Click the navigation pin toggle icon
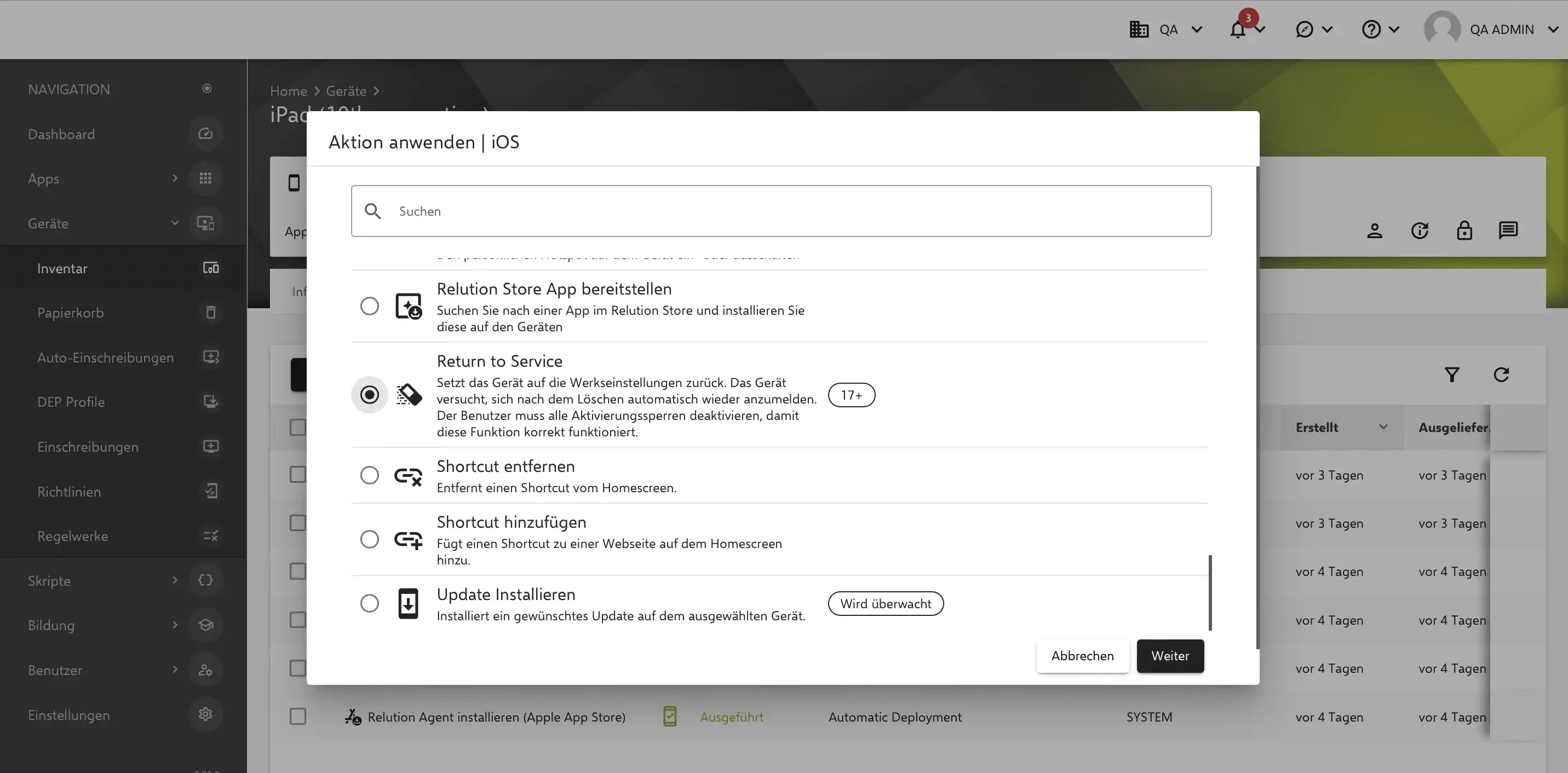This screenshot has width=1568, height=773. pyautogui.click(x=207, y=89)
